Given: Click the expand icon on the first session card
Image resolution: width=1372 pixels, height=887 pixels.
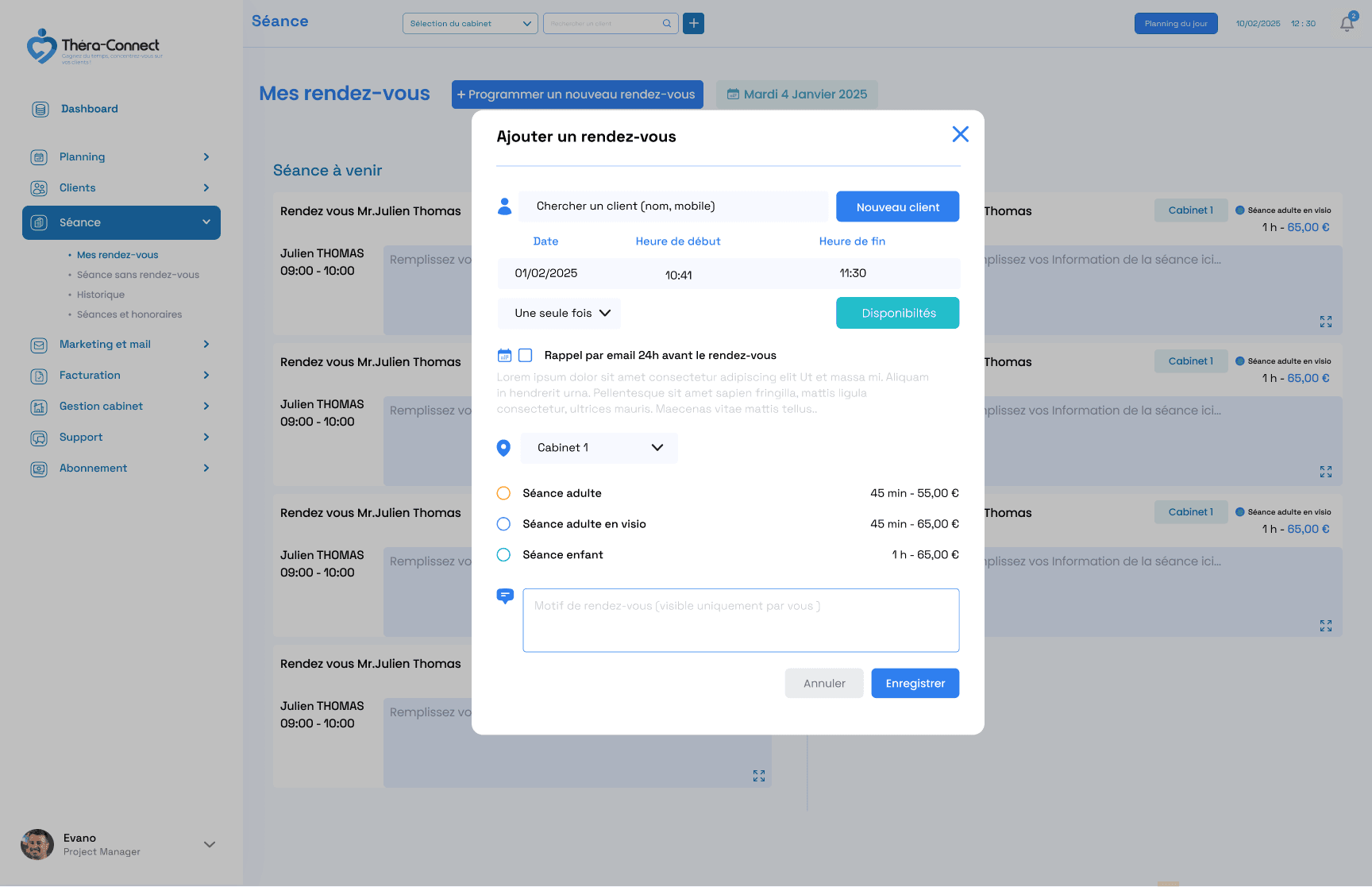Looking at the screenshot, I should 1325,322.
